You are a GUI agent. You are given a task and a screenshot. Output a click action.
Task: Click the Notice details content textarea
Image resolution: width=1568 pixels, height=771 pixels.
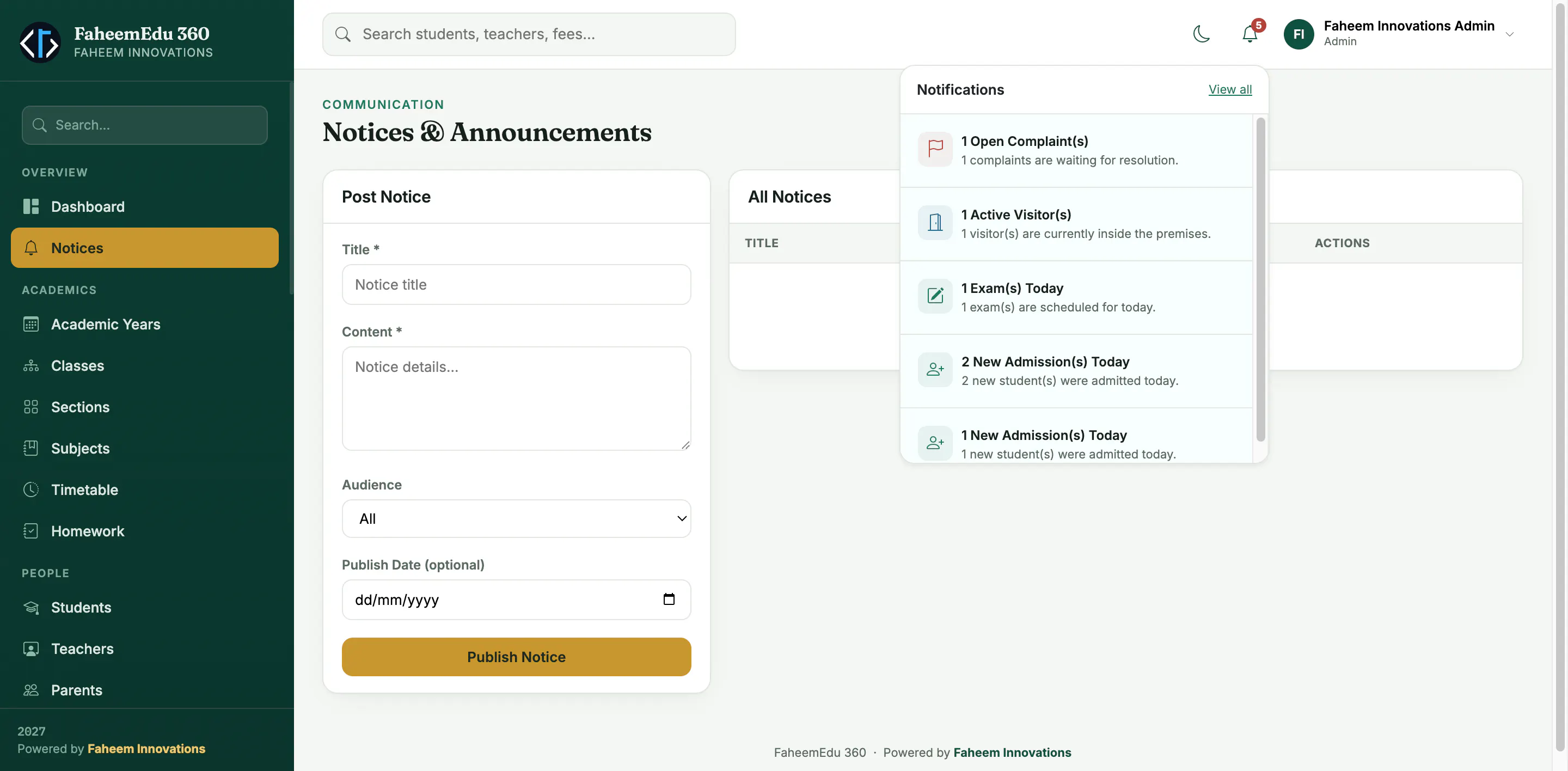[x=516, y=399]
